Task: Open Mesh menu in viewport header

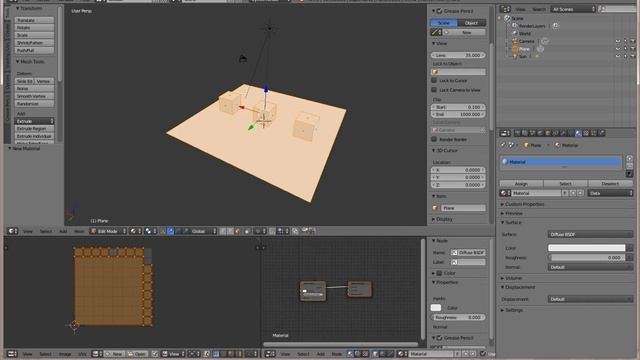Action: 79,231
